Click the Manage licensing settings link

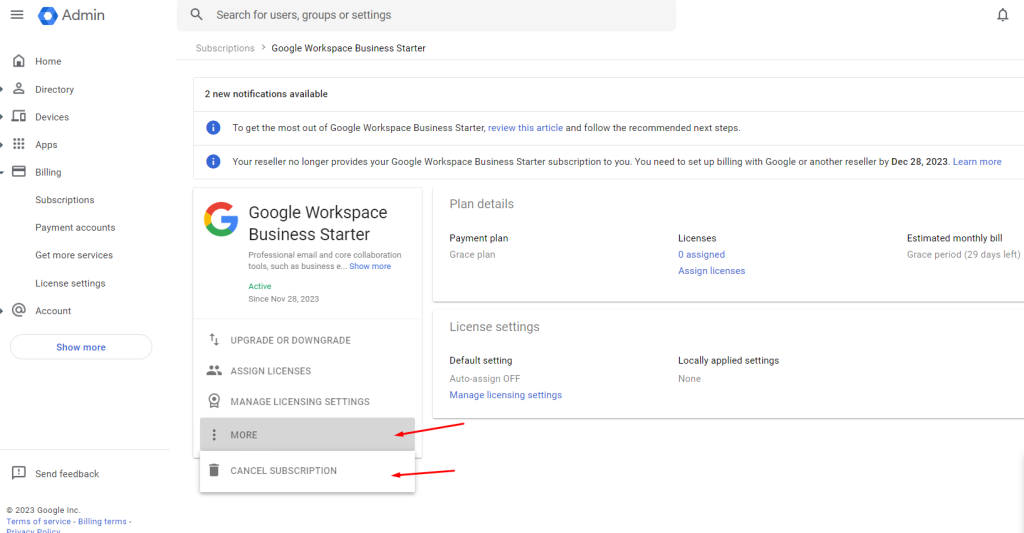pos(505,395)
